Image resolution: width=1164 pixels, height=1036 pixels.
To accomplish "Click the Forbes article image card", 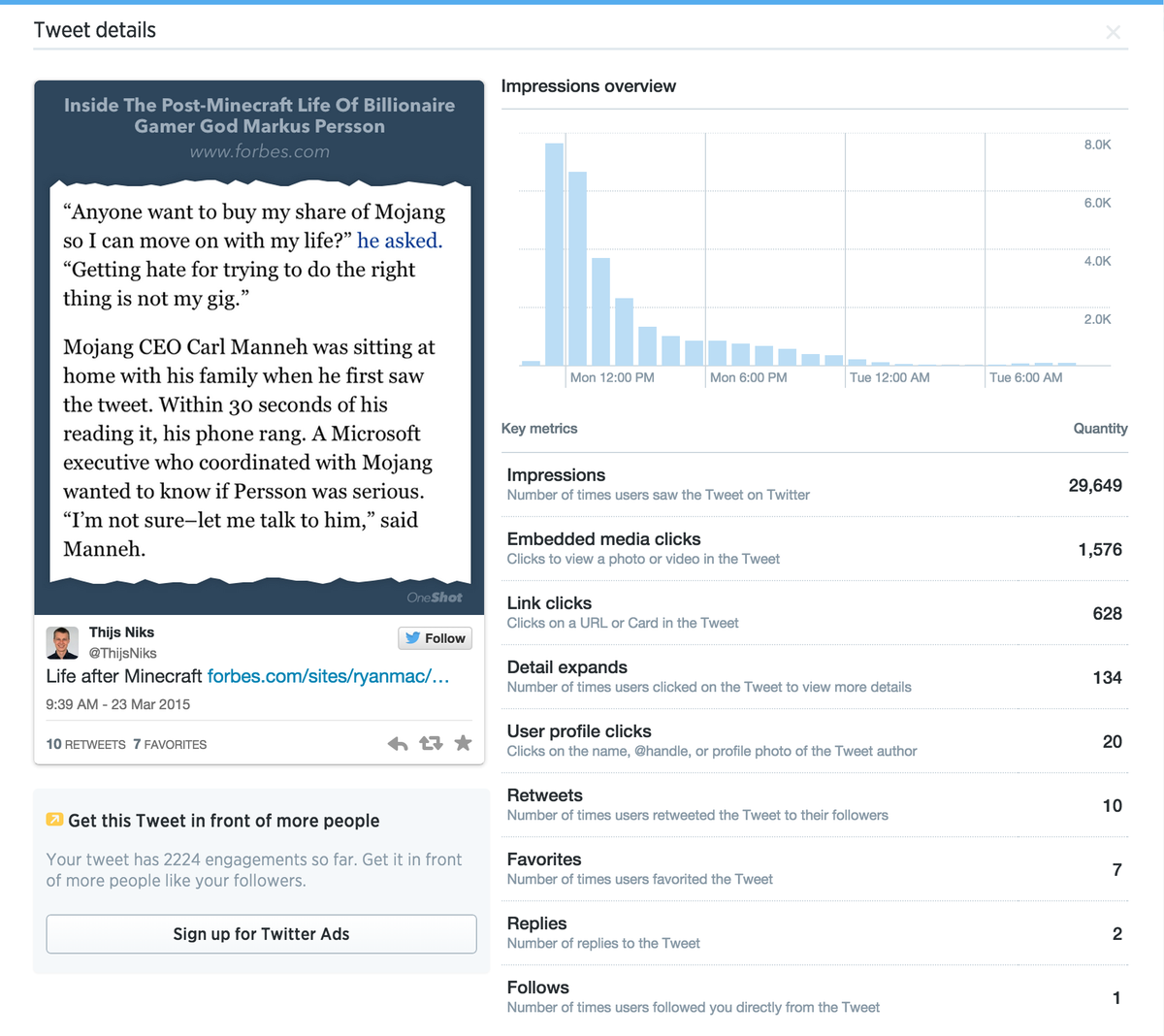I will [259, 348].
